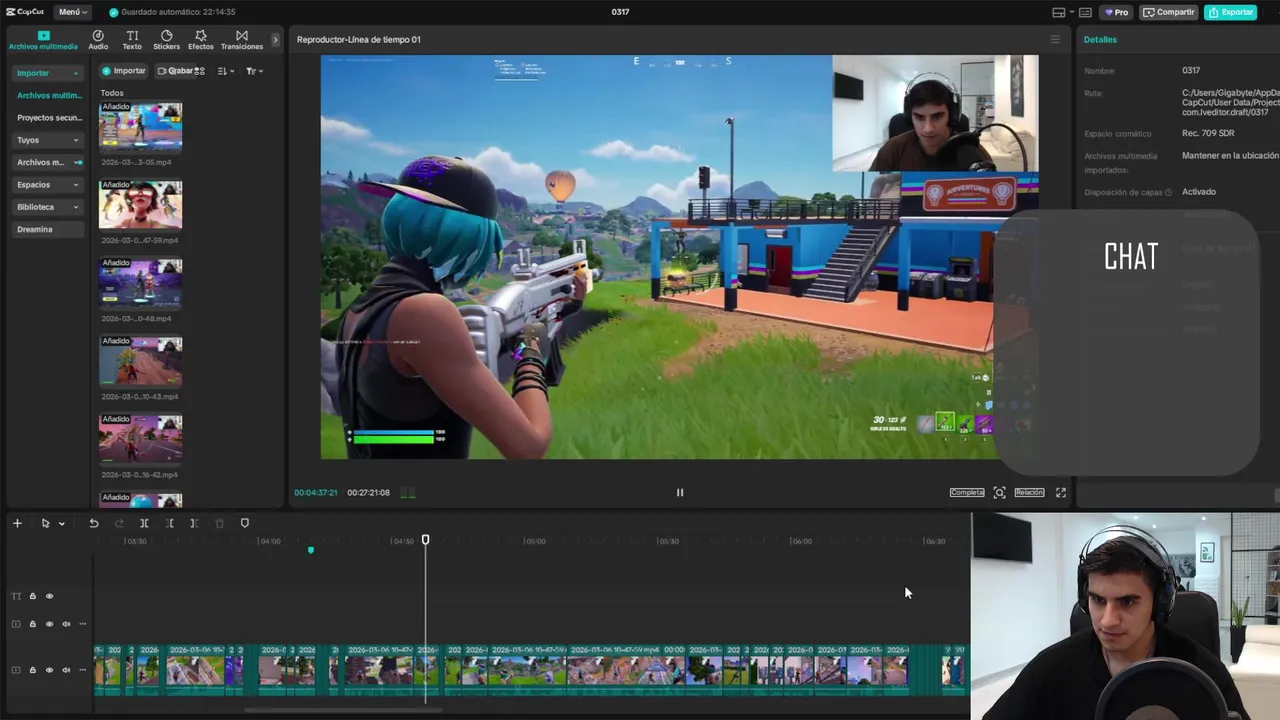
Task: Show more tool tabs with arrow
Action: point(275,39)
